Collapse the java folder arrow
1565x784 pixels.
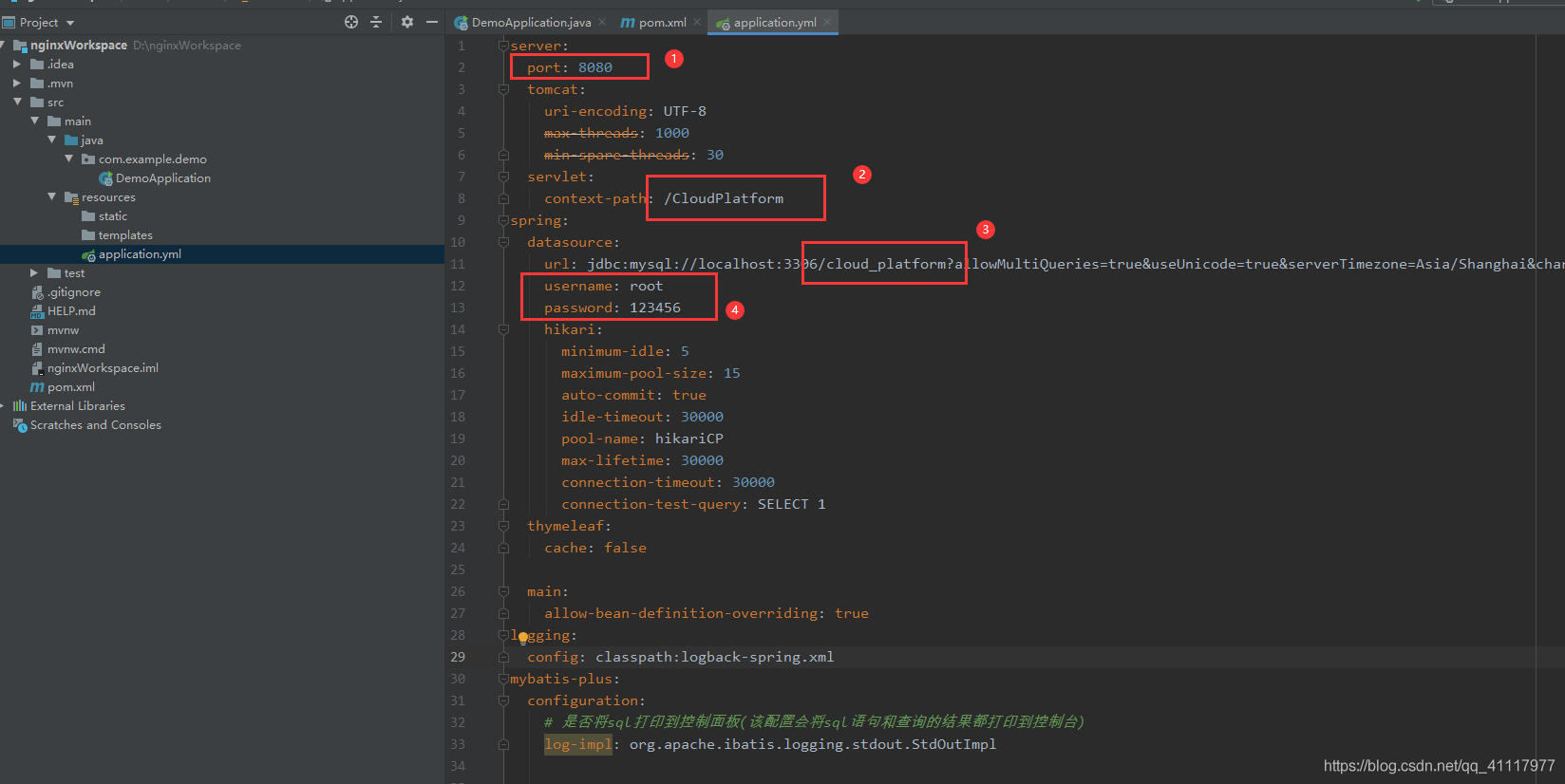[x=52, y=140]
